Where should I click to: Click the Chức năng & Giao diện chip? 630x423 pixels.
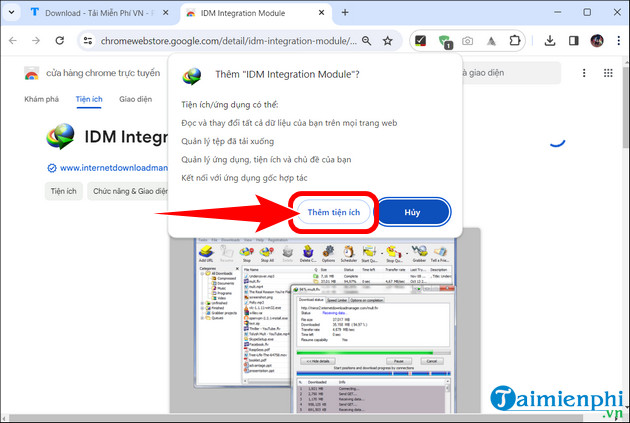128,191
